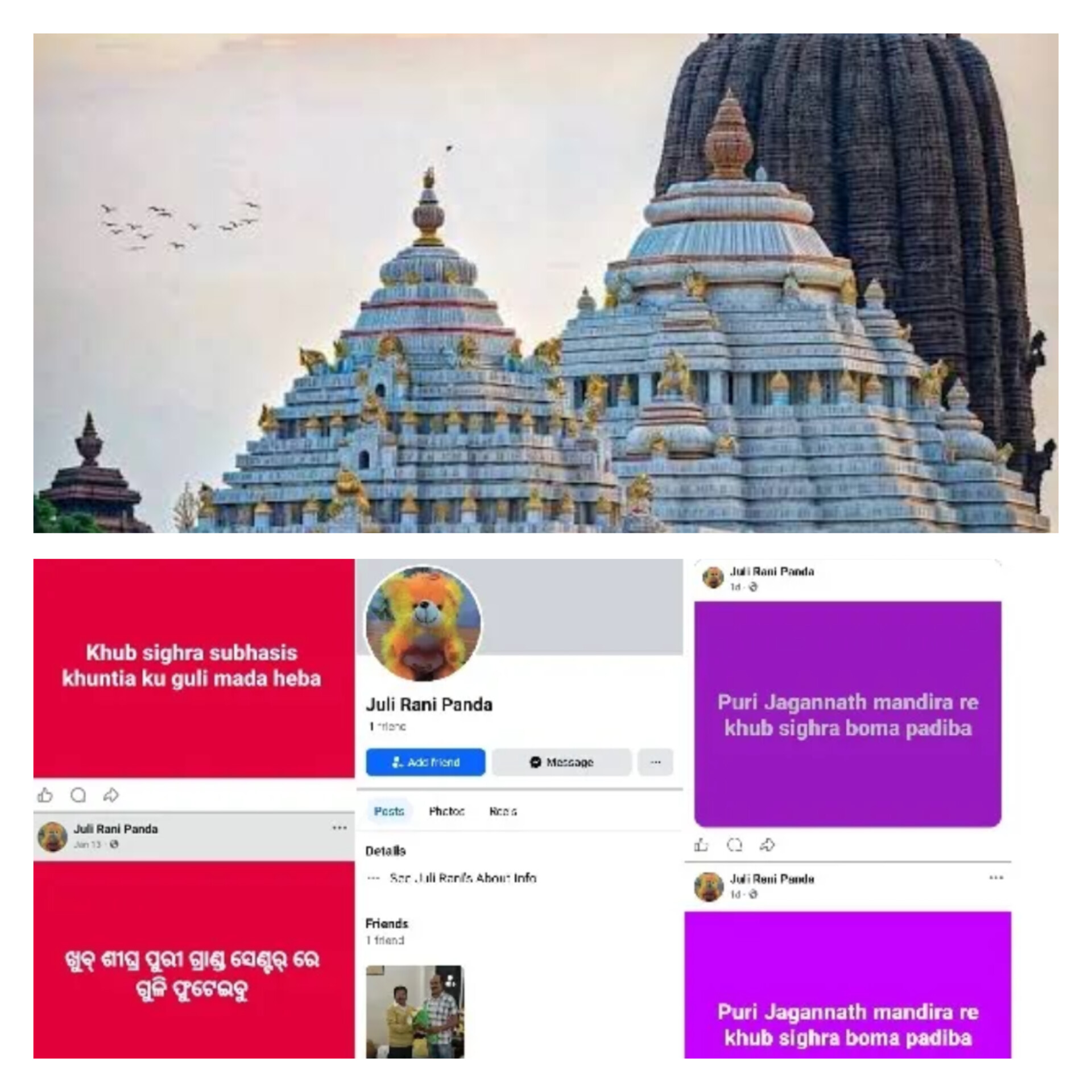This screenshot has width=1092, height=1092.
Task: Open options menu on Jan 13 post
Action: pyautogui.click(x=340, y=828)
